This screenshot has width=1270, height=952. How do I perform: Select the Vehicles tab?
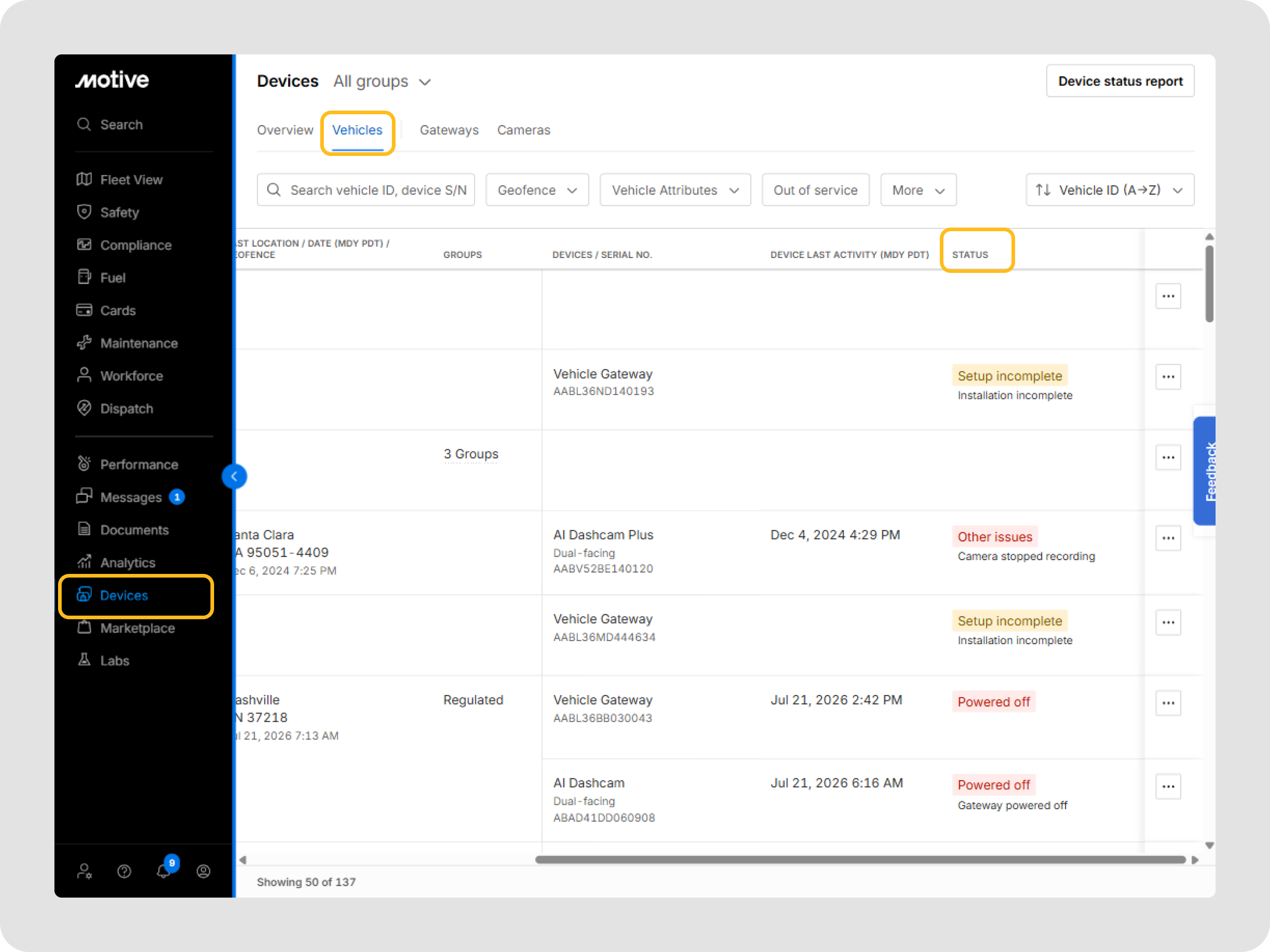[x=357, y=130]
